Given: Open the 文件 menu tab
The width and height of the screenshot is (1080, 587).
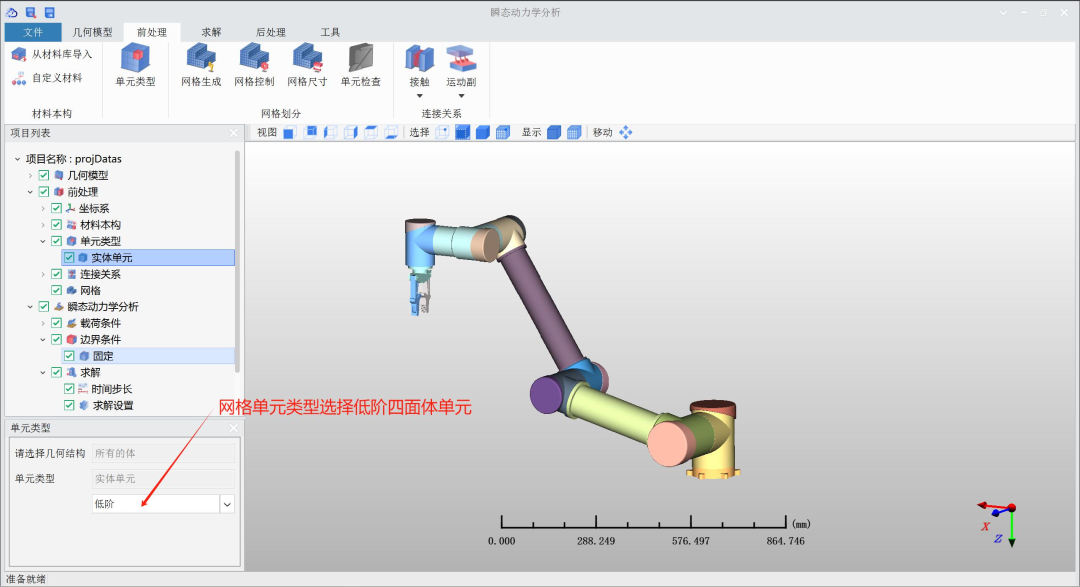Looking at the screenshot, I should (x=32, y=32).
